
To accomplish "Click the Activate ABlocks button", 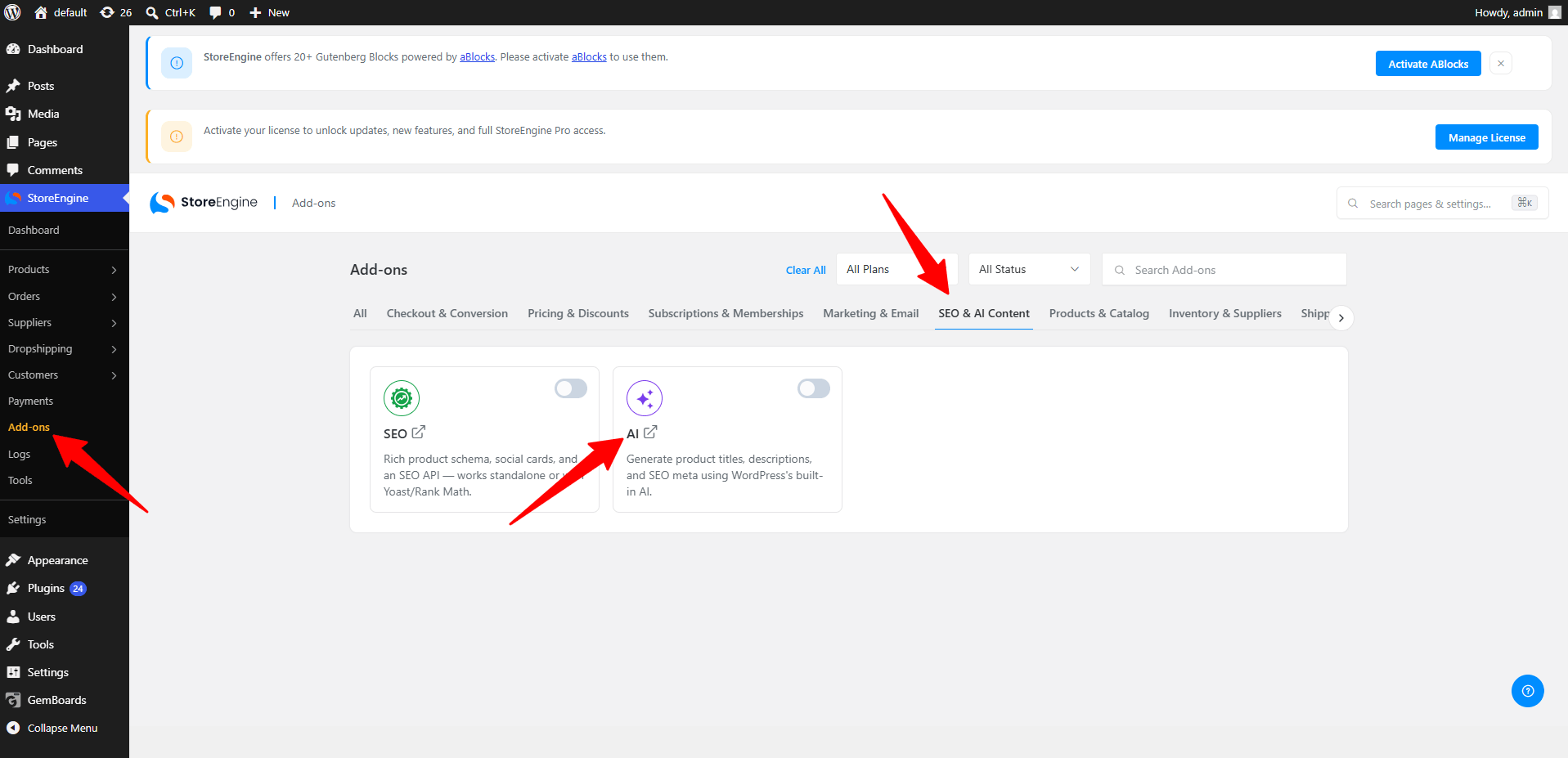I will tap(1428, 64).
